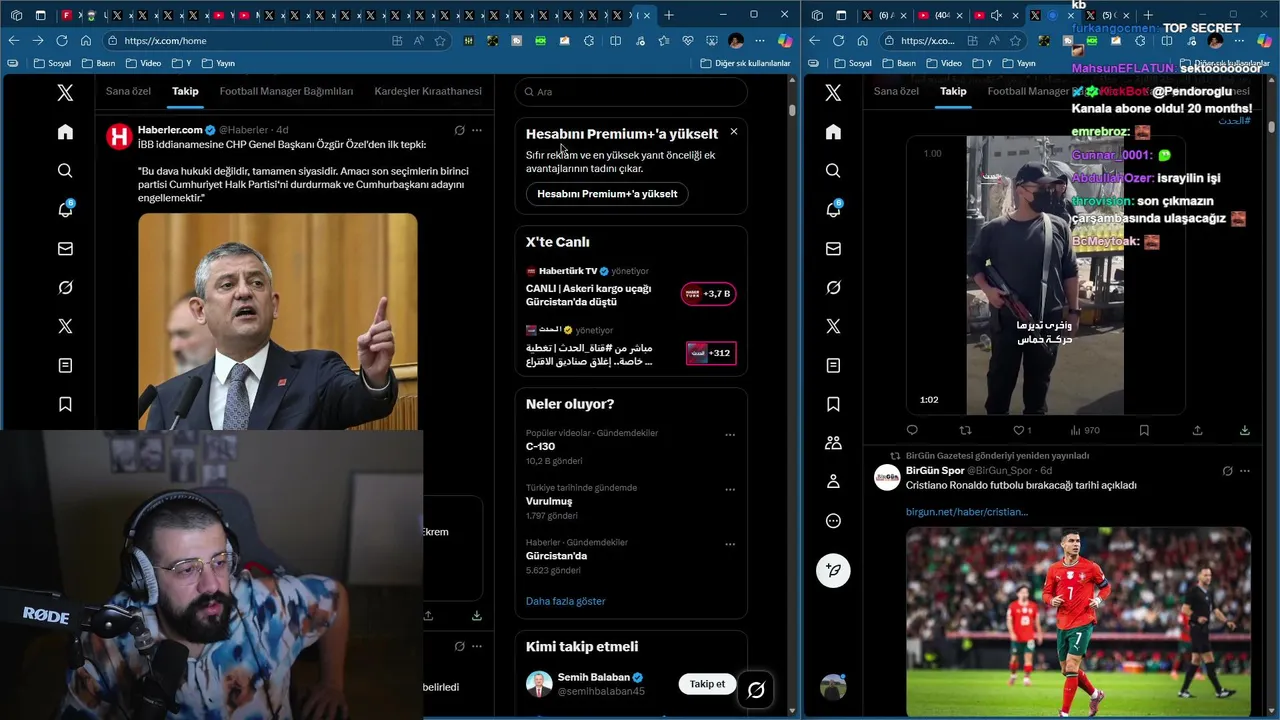This screenshot has height=720, width=1280.
Task: Open Lists icon in left X sidebar
Action: (x=65, y=366)
